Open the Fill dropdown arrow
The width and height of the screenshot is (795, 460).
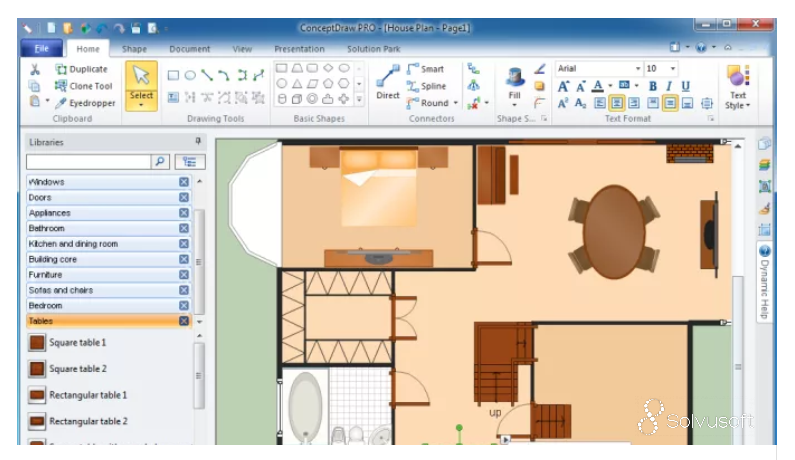[515, 105]
